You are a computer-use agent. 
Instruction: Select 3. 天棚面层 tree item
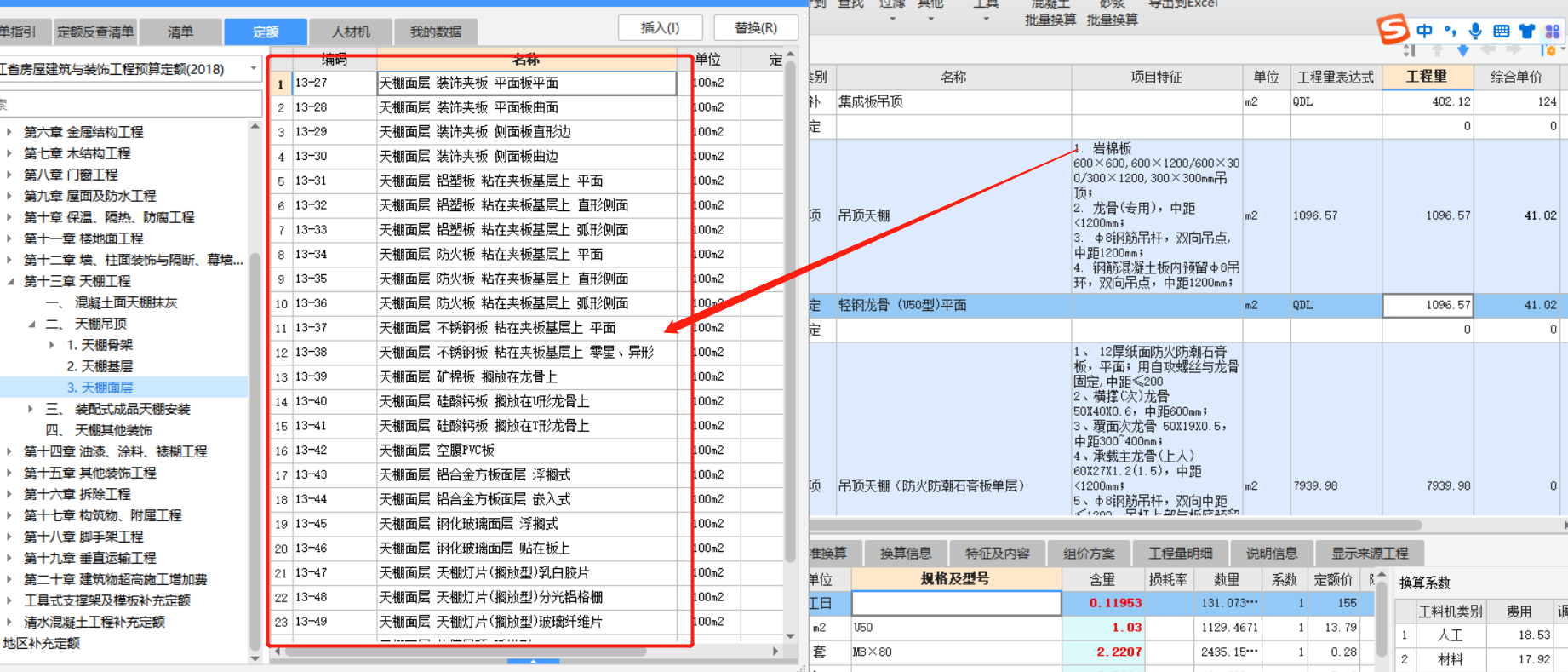[x=100, y=388]
